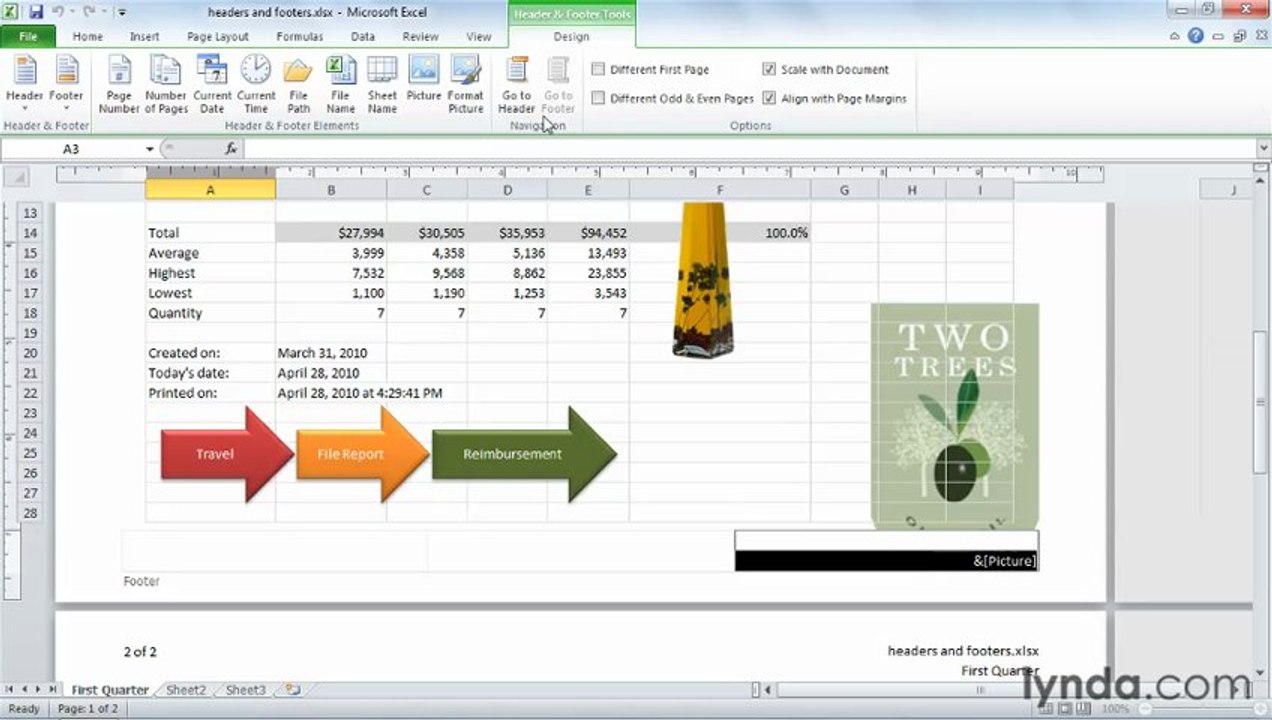Insert Page Number into footer
Viewport: 1272px width, 720px height.
tap(119, 84)
